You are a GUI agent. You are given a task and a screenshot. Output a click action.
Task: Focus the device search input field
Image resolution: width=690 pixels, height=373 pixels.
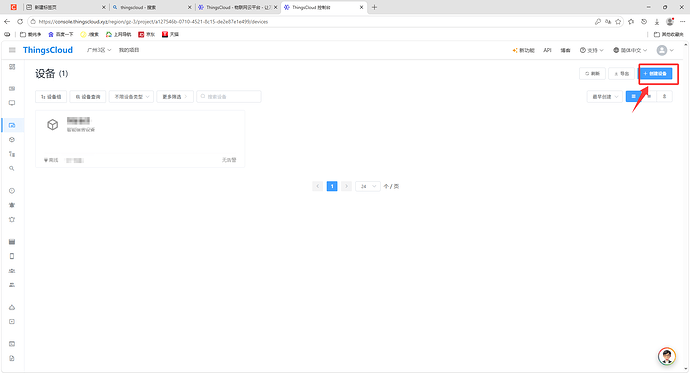(229, 96)
